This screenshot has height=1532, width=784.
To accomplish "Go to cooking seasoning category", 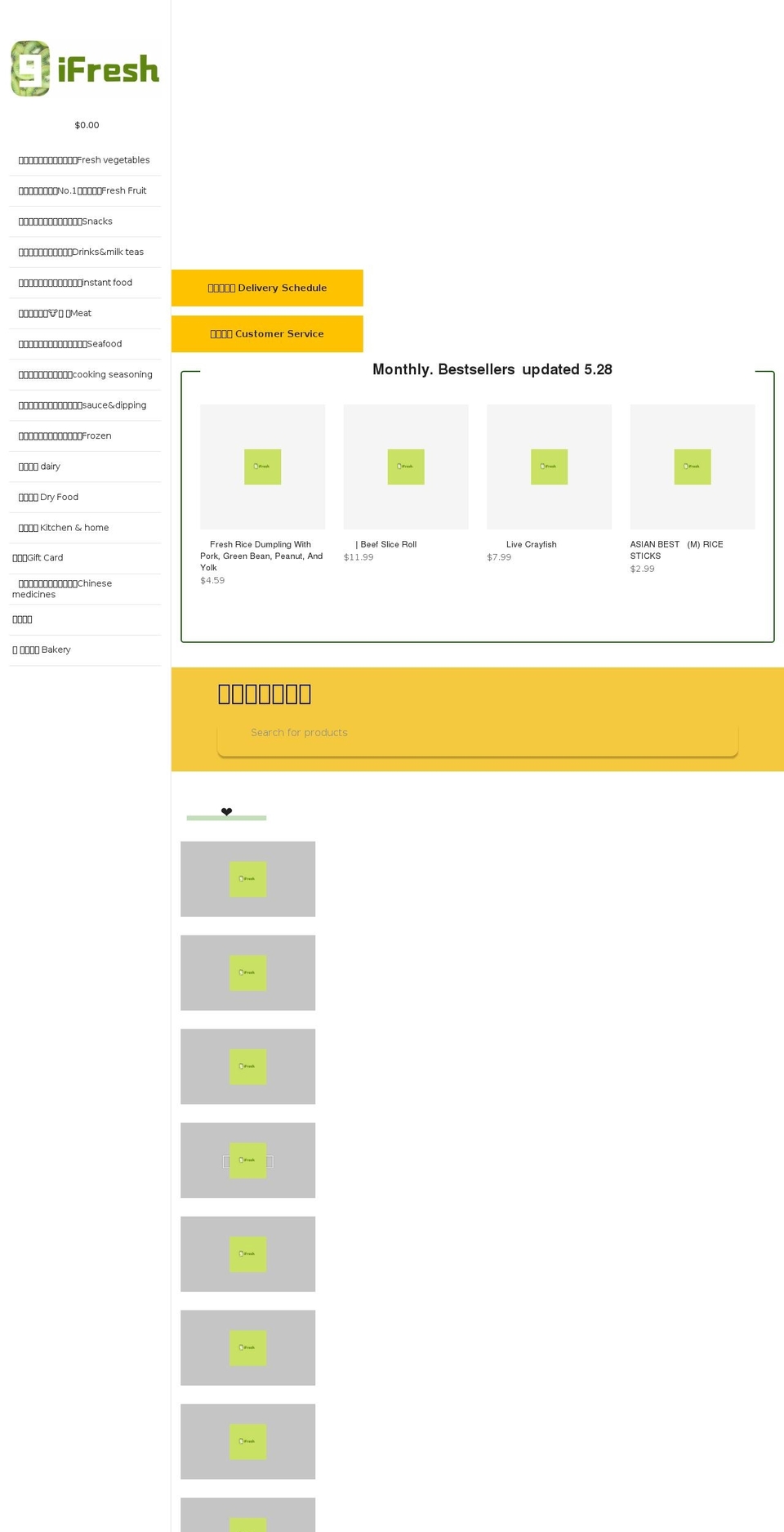I will pos(85,374).
